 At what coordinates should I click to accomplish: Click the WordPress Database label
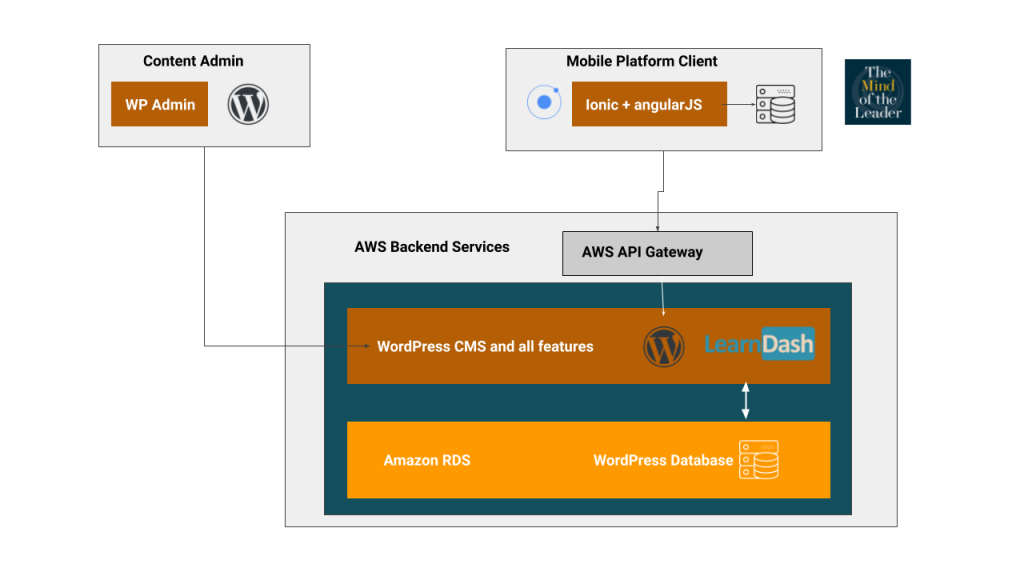click(x=663, y=460)
